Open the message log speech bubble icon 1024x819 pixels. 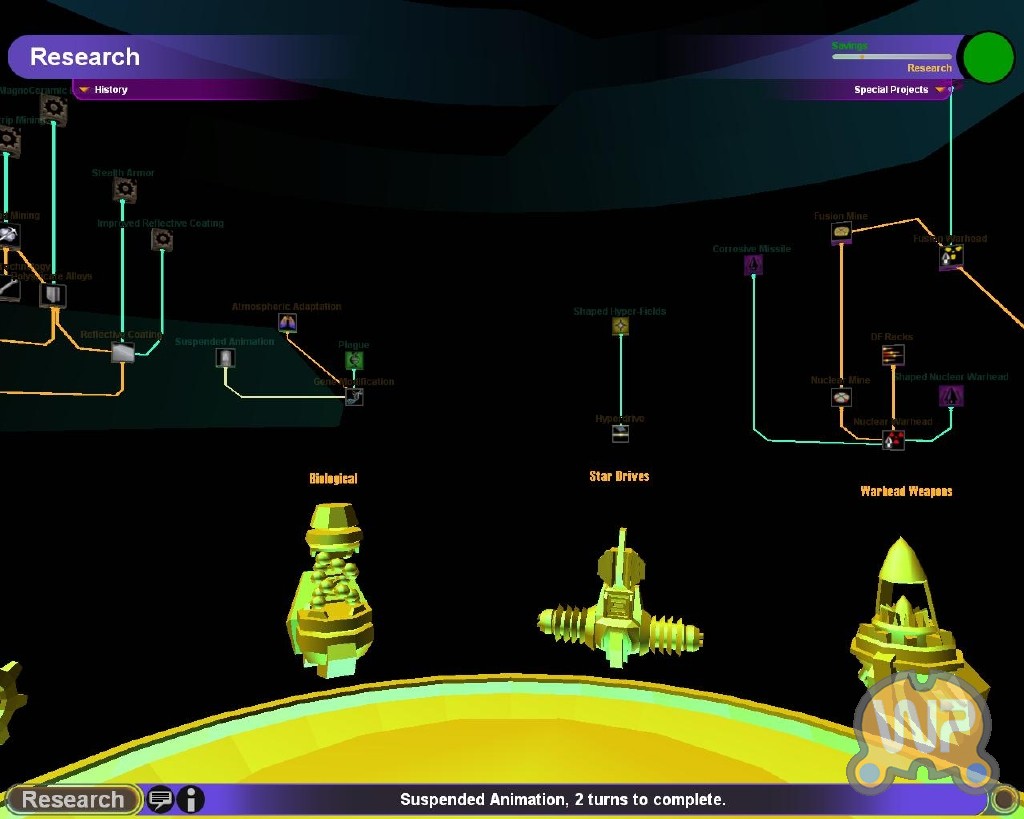(160, 799)
